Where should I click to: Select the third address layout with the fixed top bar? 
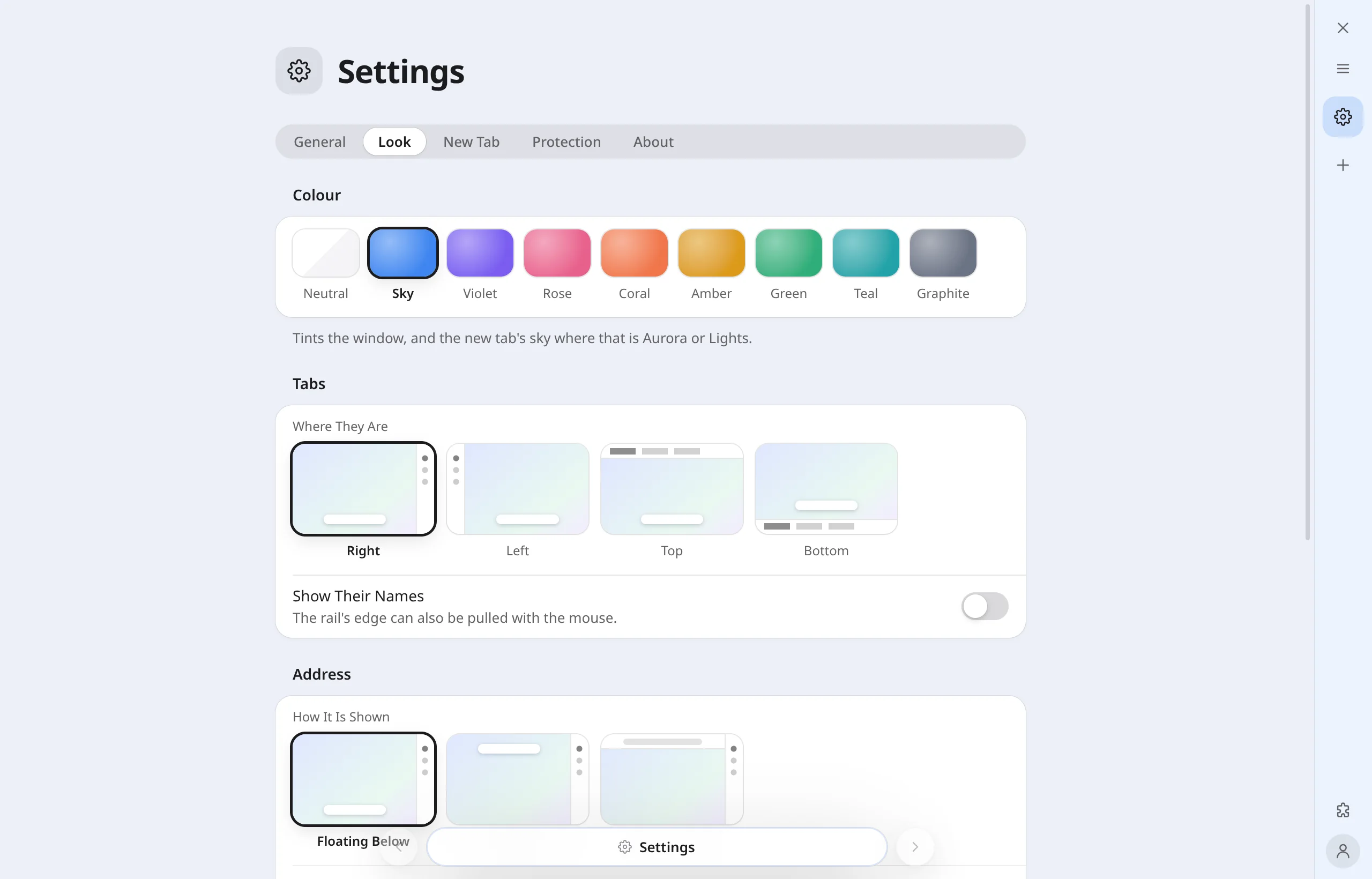tap(672, 779)
